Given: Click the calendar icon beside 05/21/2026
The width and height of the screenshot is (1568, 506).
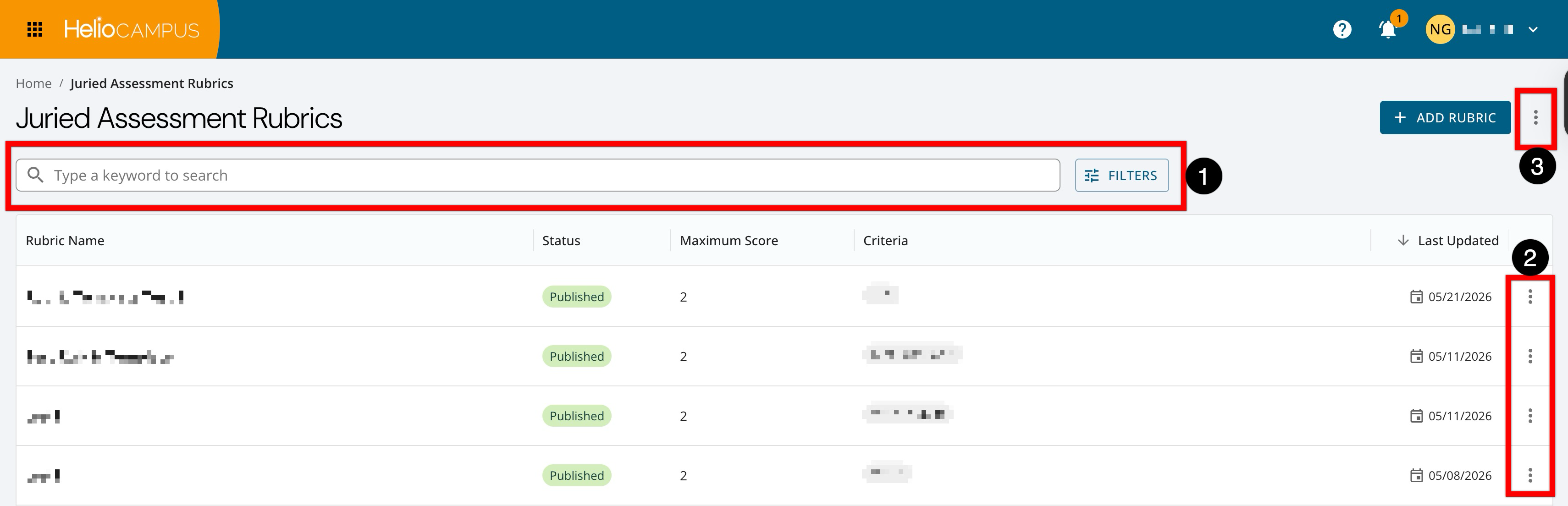Looking at the screenshot, I should [x=1416, y=297].
